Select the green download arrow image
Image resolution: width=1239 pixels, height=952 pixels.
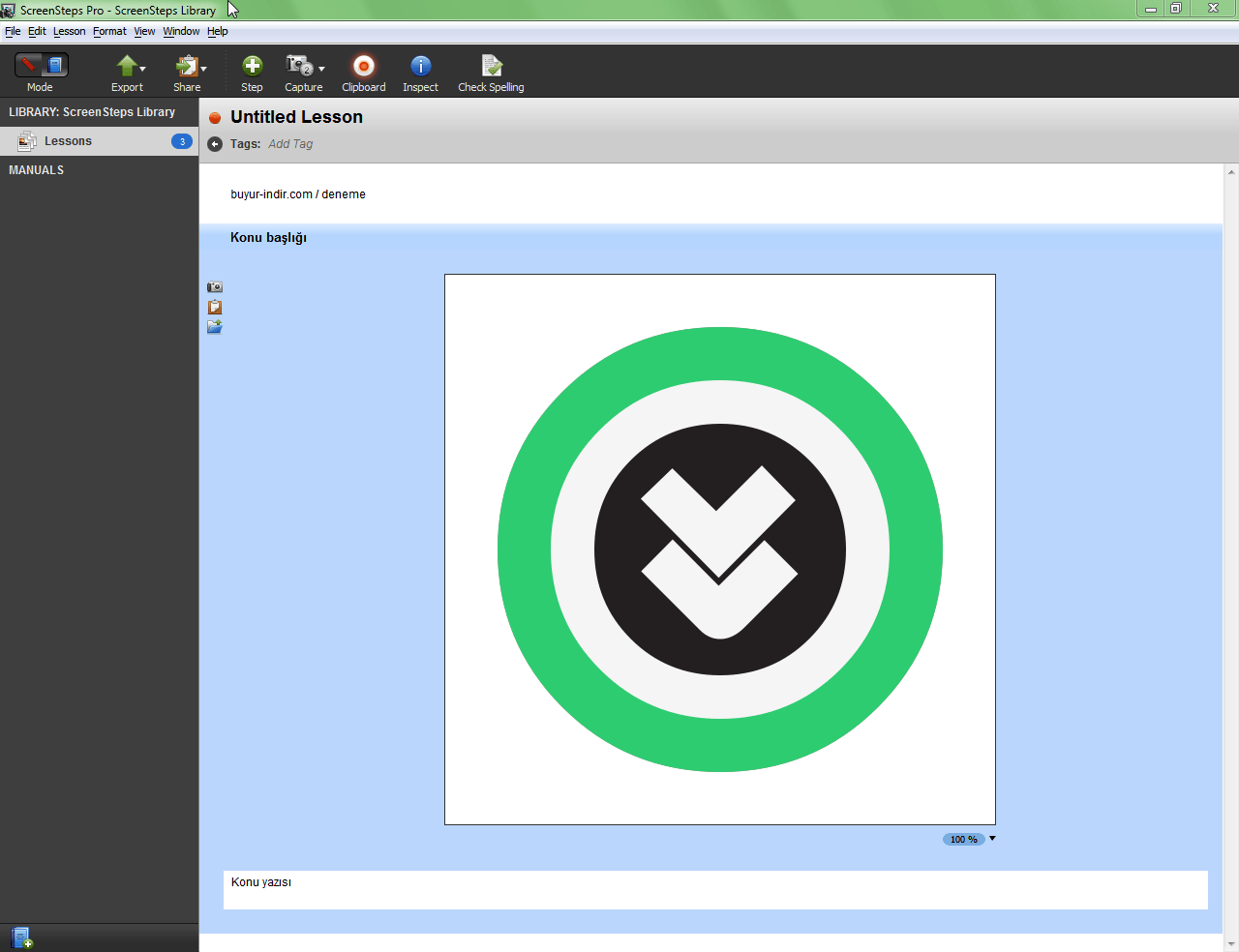(720, 550)
